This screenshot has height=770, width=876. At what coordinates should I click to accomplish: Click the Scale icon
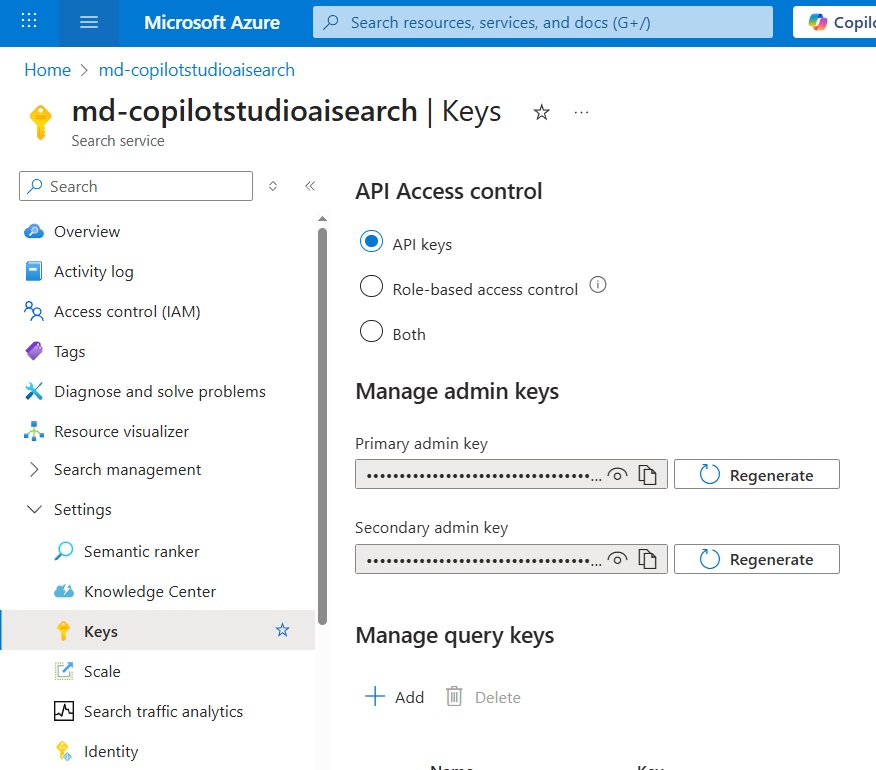coord(64,671)
